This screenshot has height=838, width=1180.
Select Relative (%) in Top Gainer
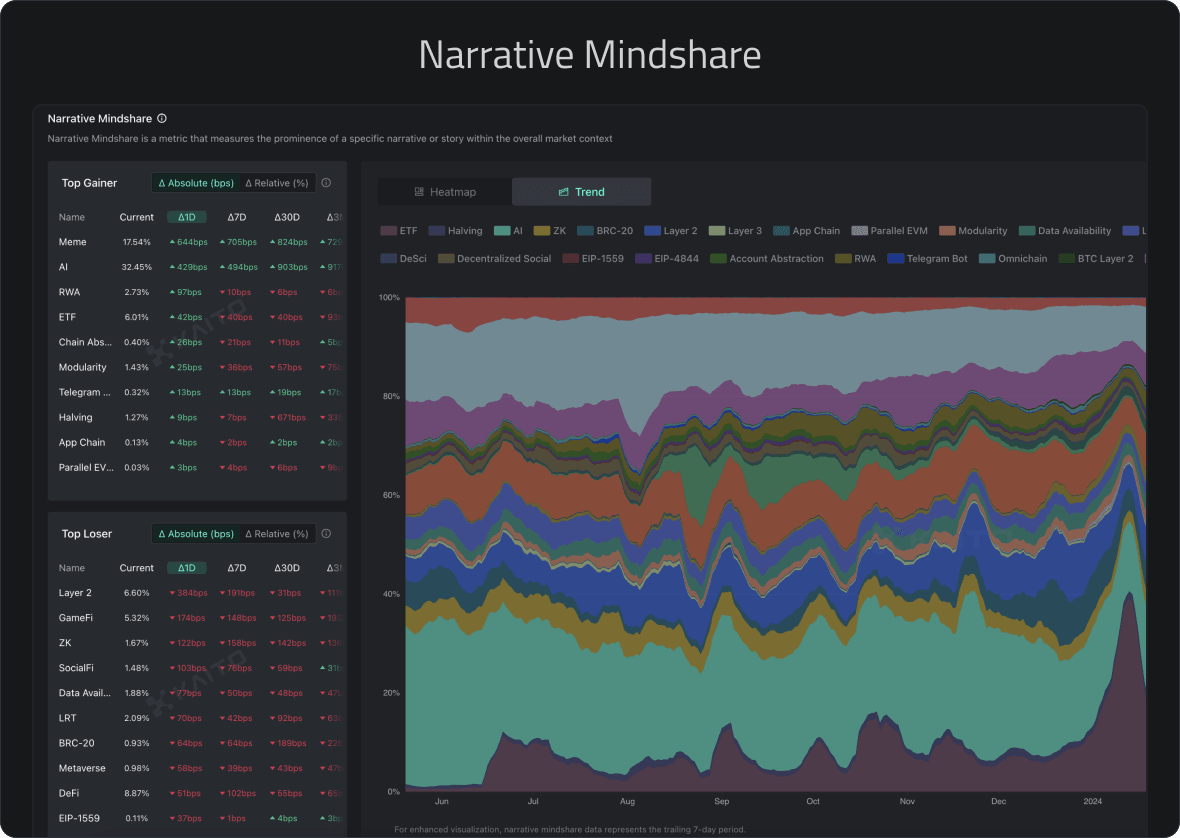coord(277,183)
